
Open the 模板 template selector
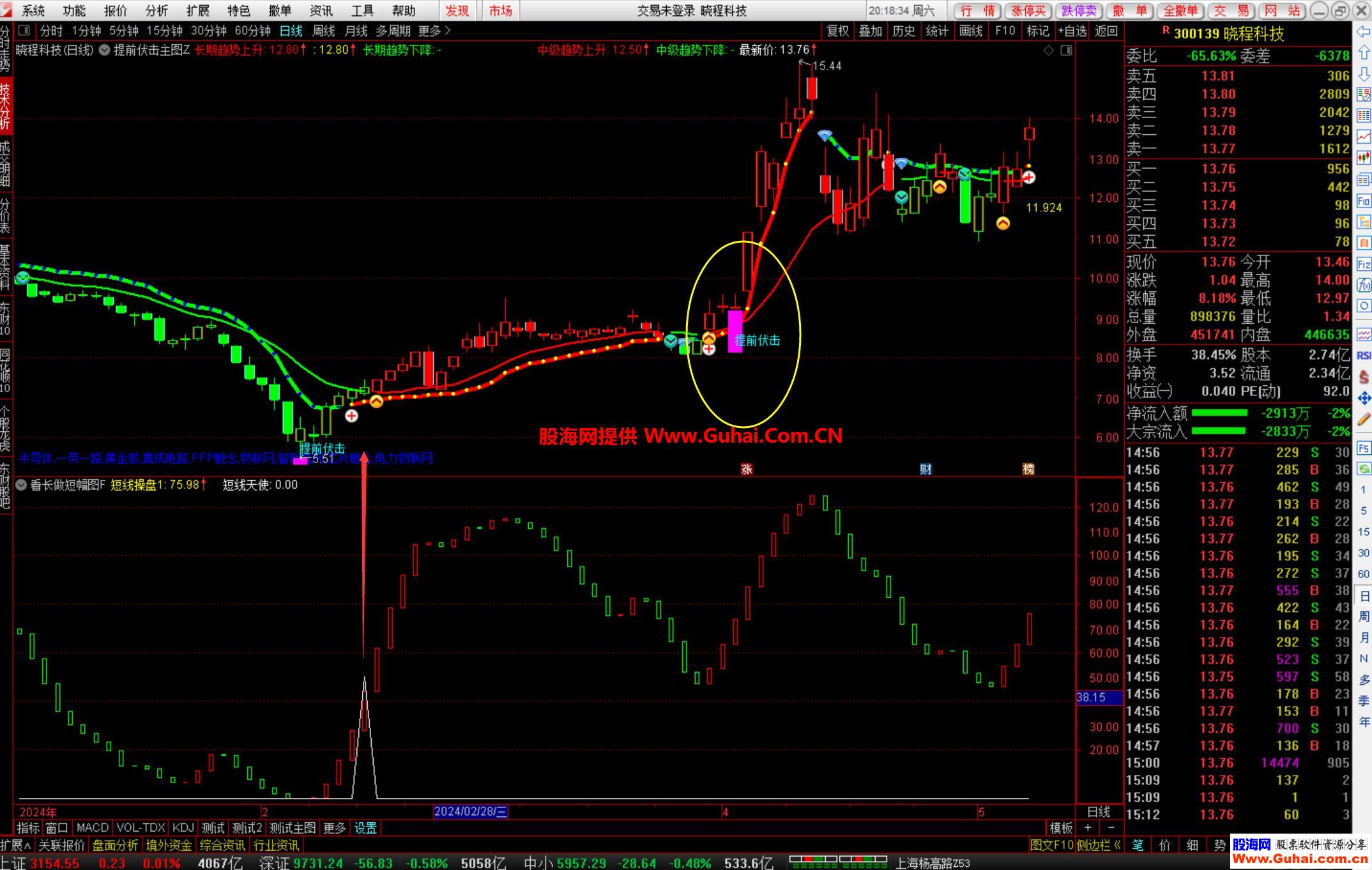point(1061,828)
